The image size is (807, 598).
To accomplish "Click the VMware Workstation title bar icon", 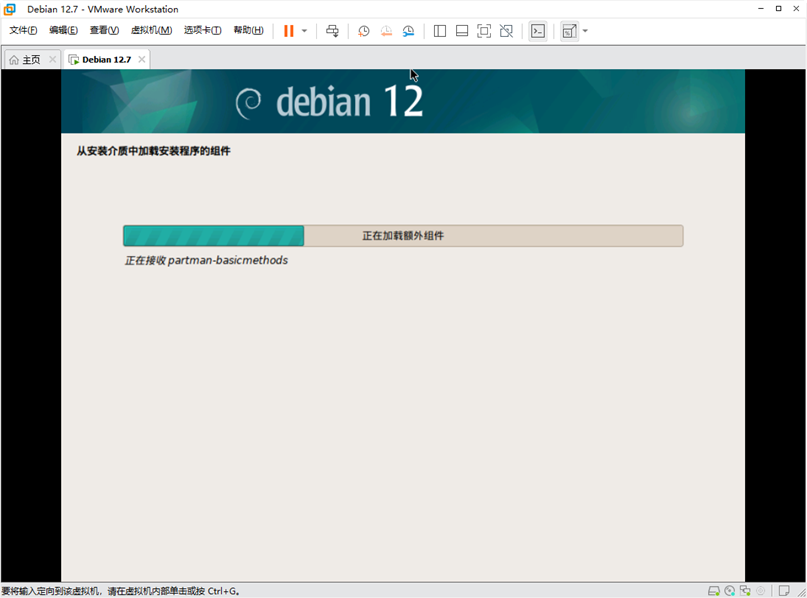I will (x=9, y=9).
